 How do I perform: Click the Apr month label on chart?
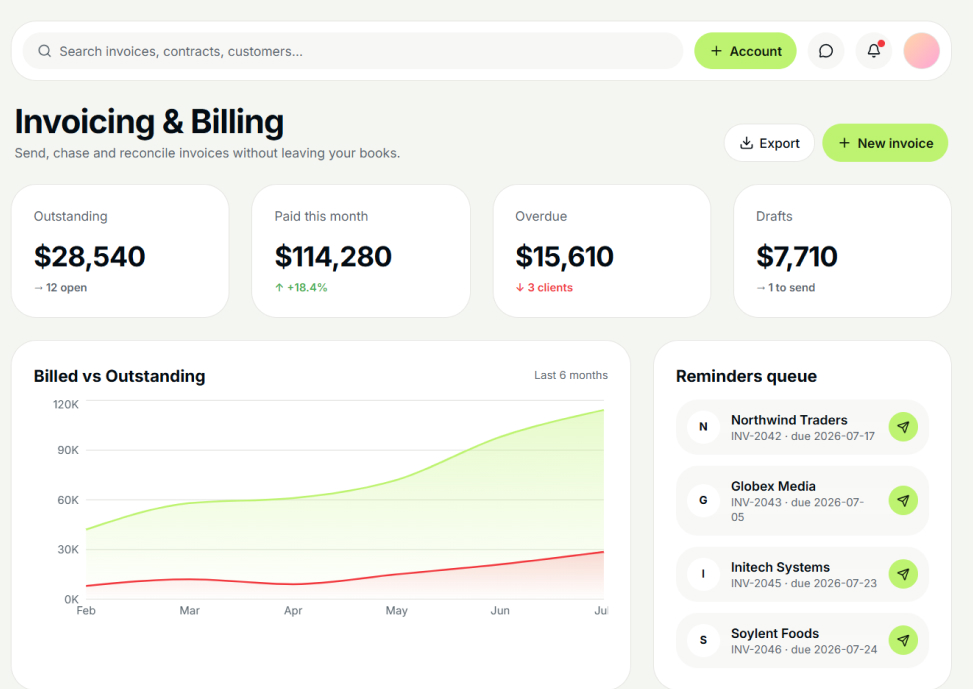[x=293, y=611]
